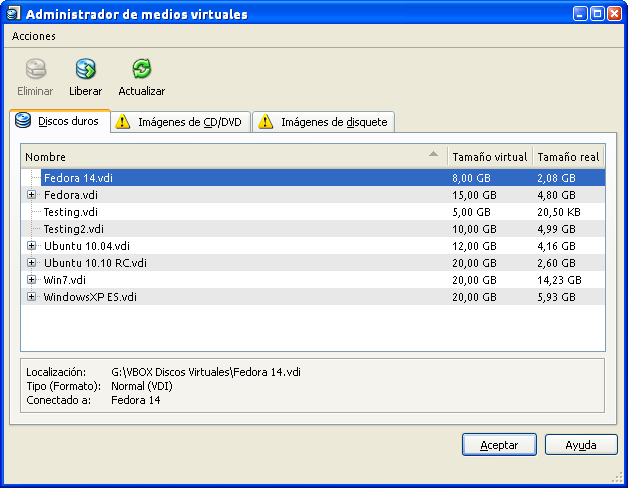Screen dimensions: 628x488
Task: Expand the Fedora.vdi tree node
Action: point(31,195)
